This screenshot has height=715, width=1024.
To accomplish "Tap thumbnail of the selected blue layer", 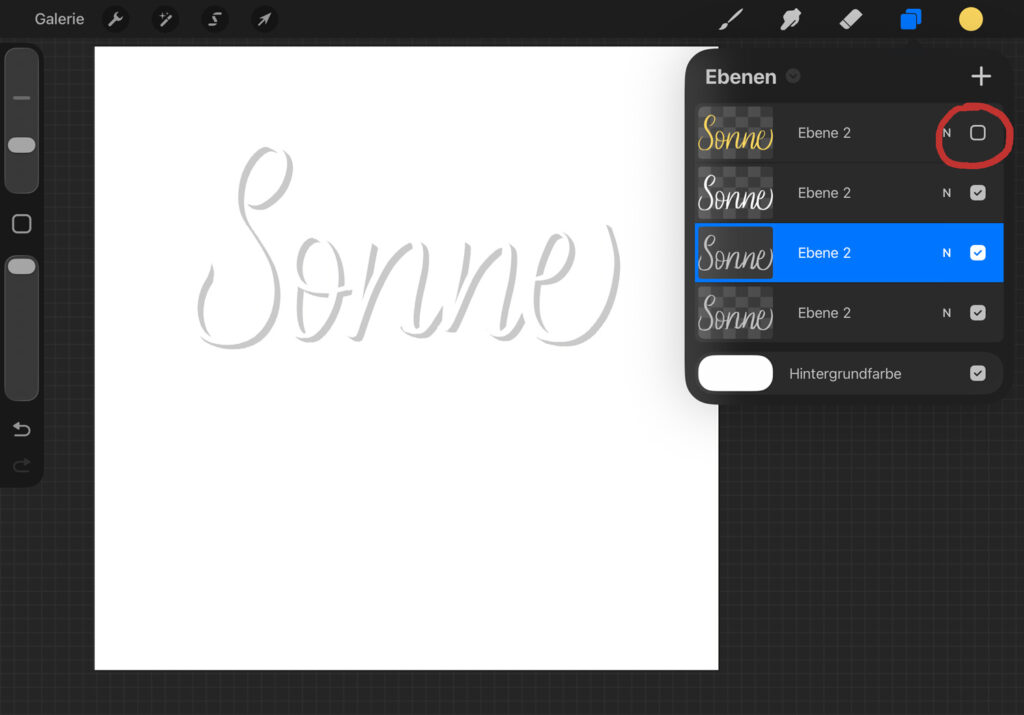I will (735, 253).
